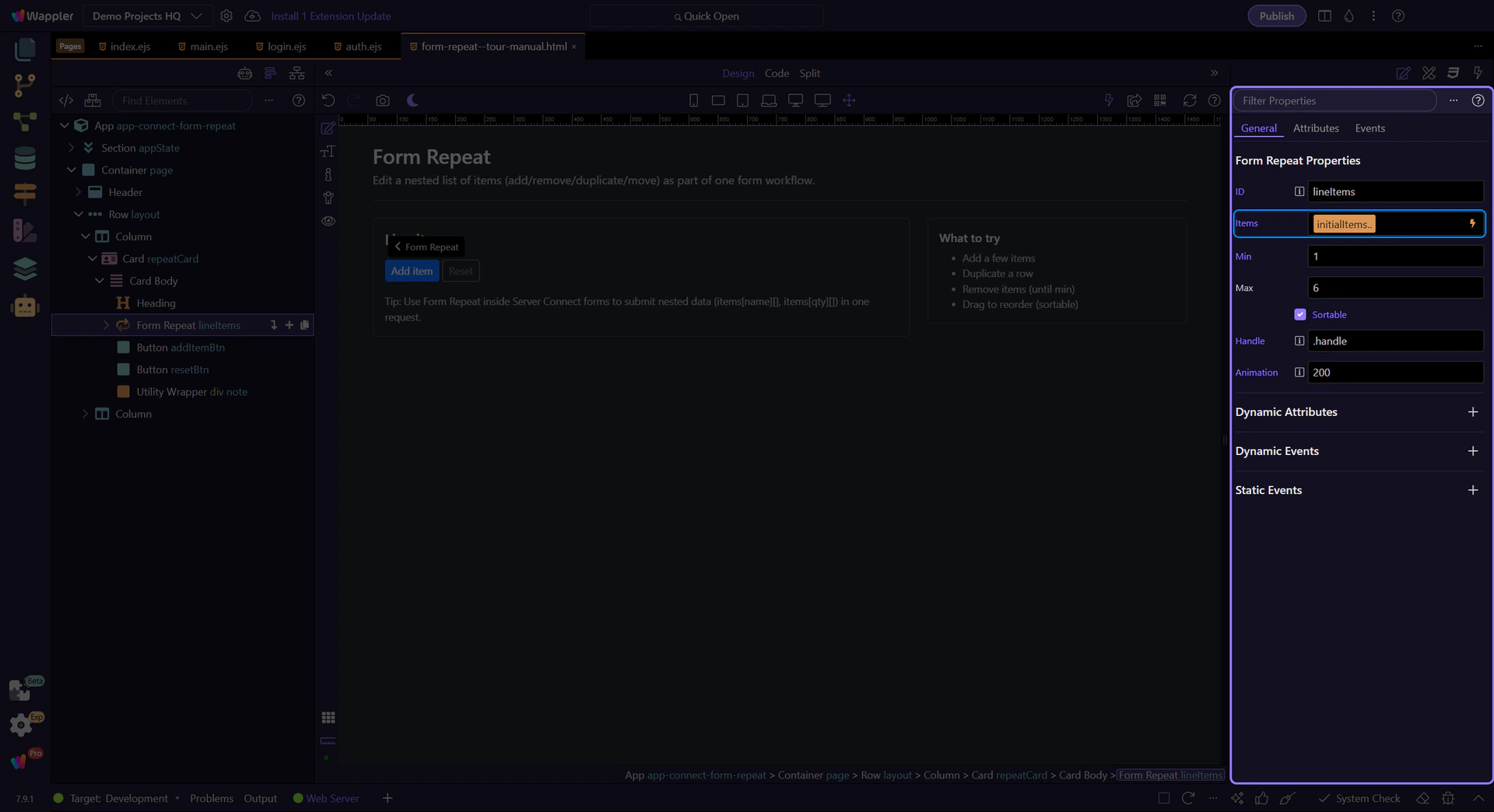This screenshot has width=1494, height=812.
Task: Toggle dark mode with the moon icon
Action: [412, 100]
